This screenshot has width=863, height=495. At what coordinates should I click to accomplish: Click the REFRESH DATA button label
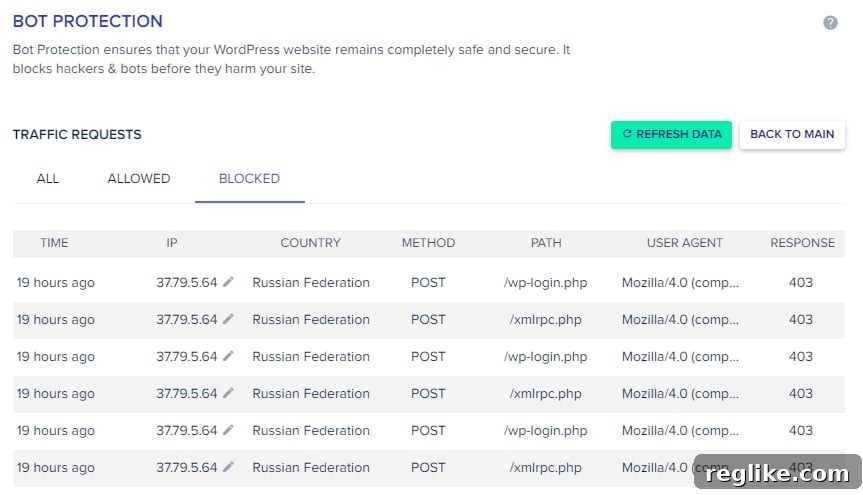(679, 134)
